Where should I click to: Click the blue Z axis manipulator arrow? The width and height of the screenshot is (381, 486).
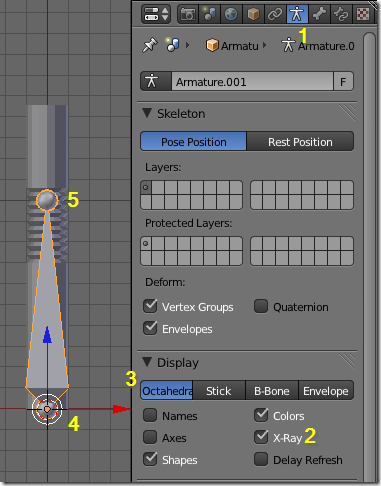pyautogui.click(x=47, y=335)
